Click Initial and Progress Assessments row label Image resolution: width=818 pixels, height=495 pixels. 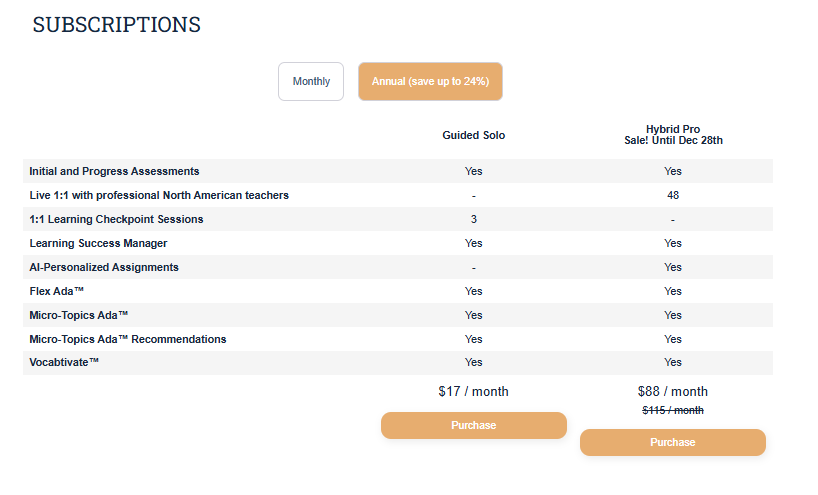coord(114,171)
